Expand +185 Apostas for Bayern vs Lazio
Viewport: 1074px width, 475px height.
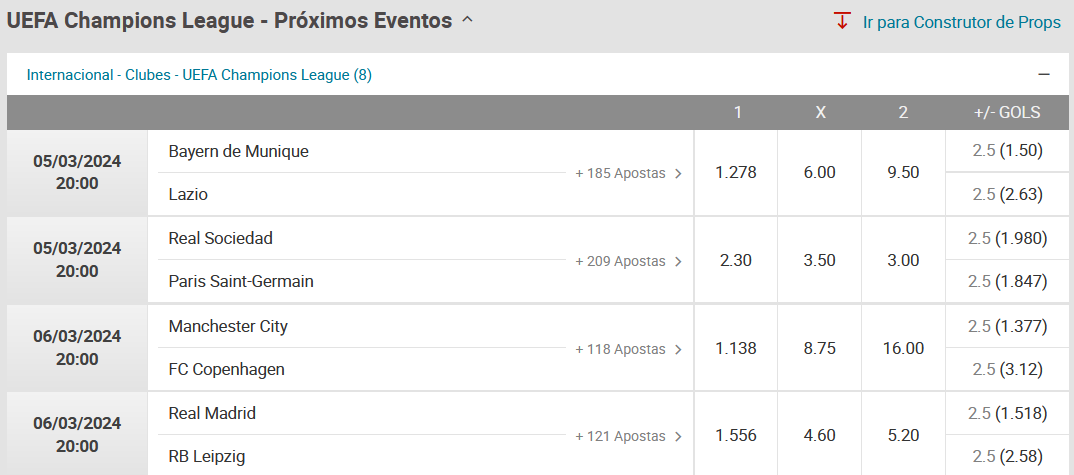[629, 173]
